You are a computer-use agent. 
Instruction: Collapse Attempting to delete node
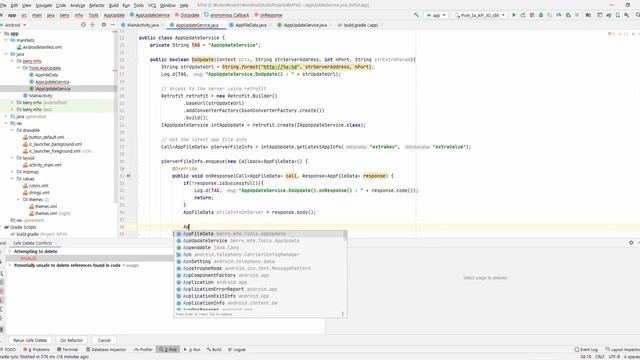(x=10, y=251)
